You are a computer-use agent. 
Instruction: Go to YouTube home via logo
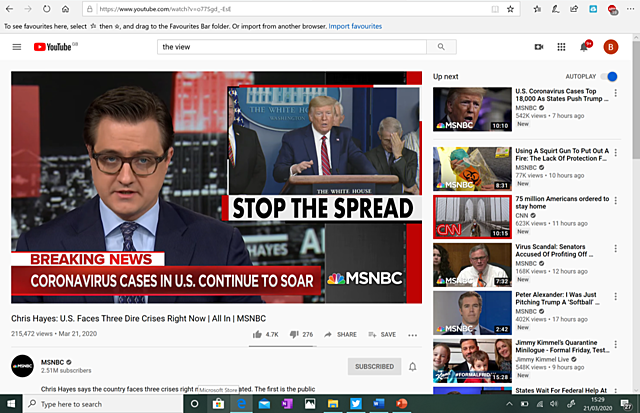pos(55,47)
